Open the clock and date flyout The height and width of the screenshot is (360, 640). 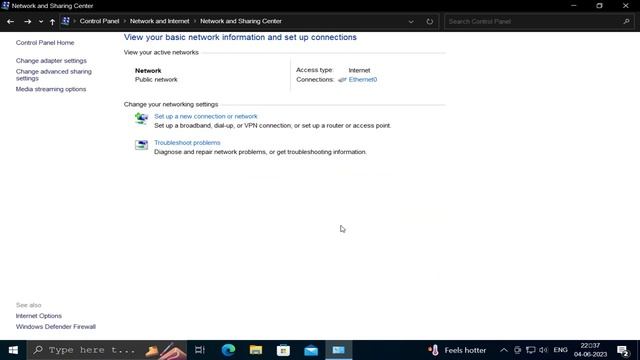click(x=590, y=350)
